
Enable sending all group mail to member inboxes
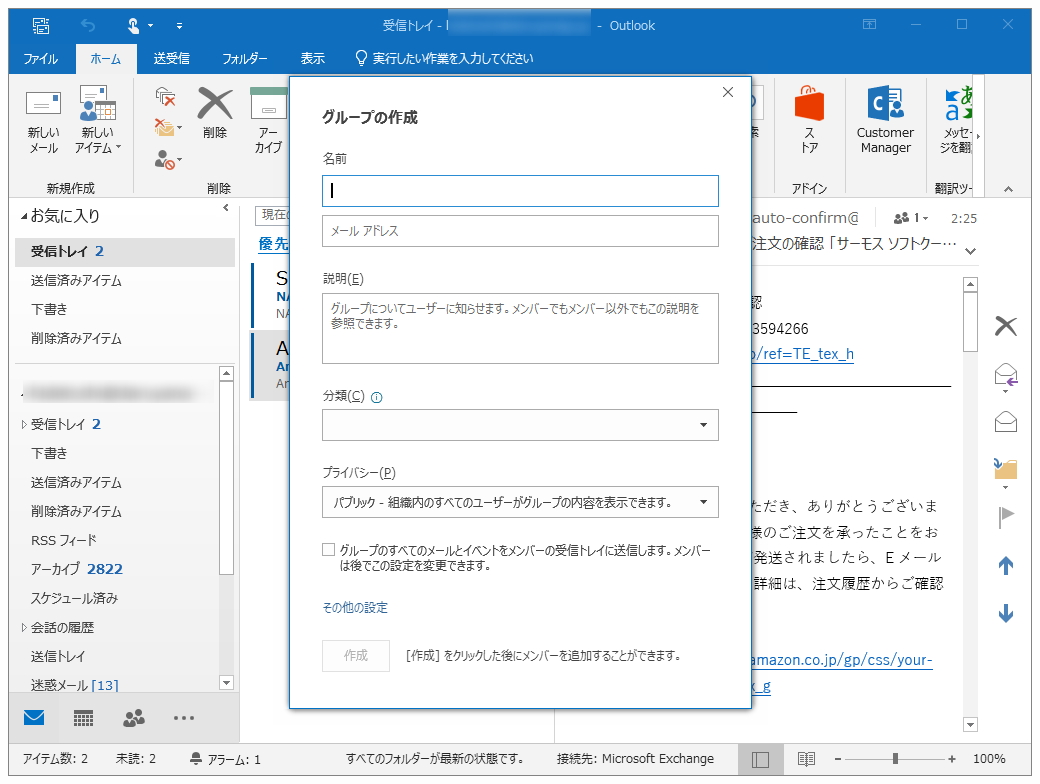(x=328, y=548)
